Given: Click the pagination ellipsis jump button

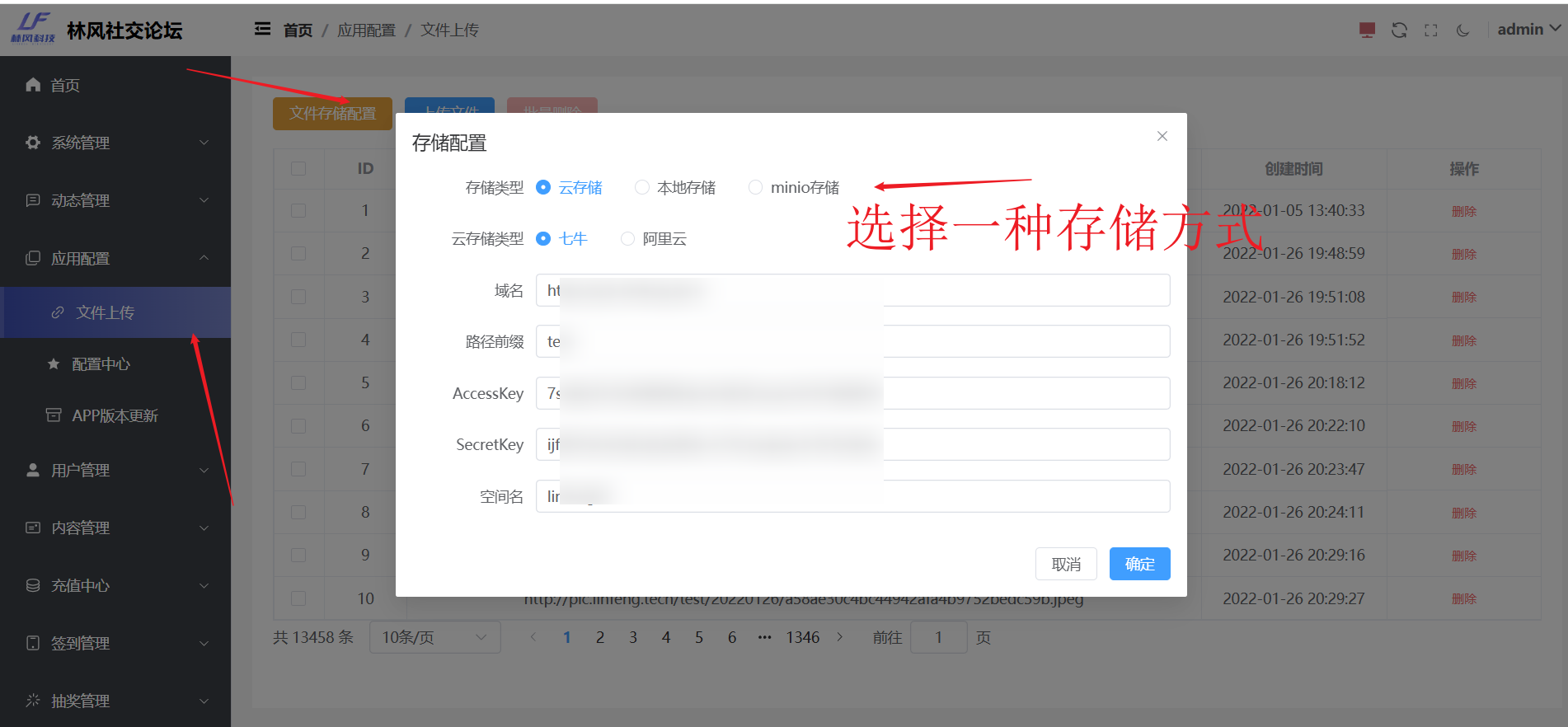Looking at the screenshot, I should coord(764,637).
